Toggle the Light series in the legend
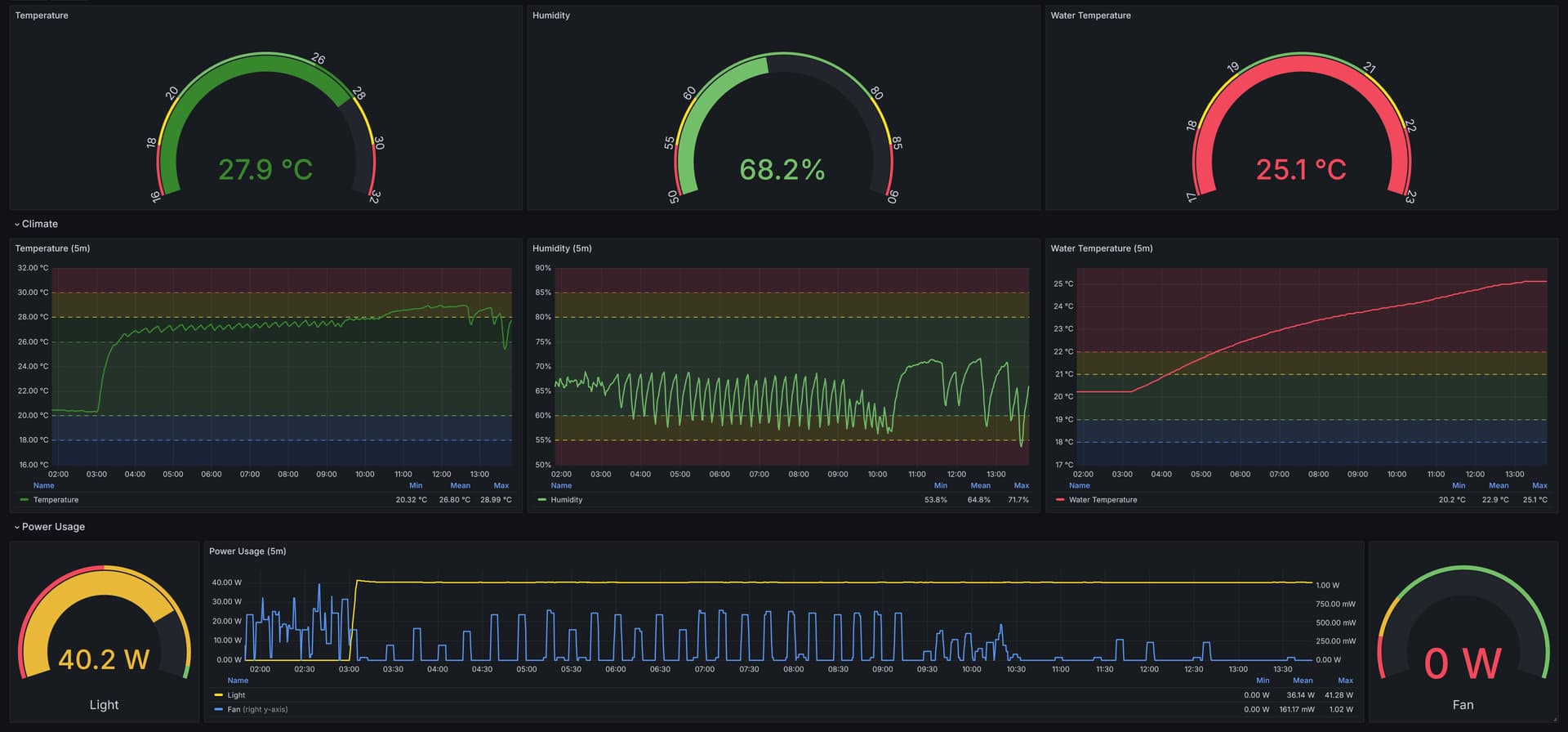Image resolution: width=1568 pixels, height=732 pixels. [236, 695]
